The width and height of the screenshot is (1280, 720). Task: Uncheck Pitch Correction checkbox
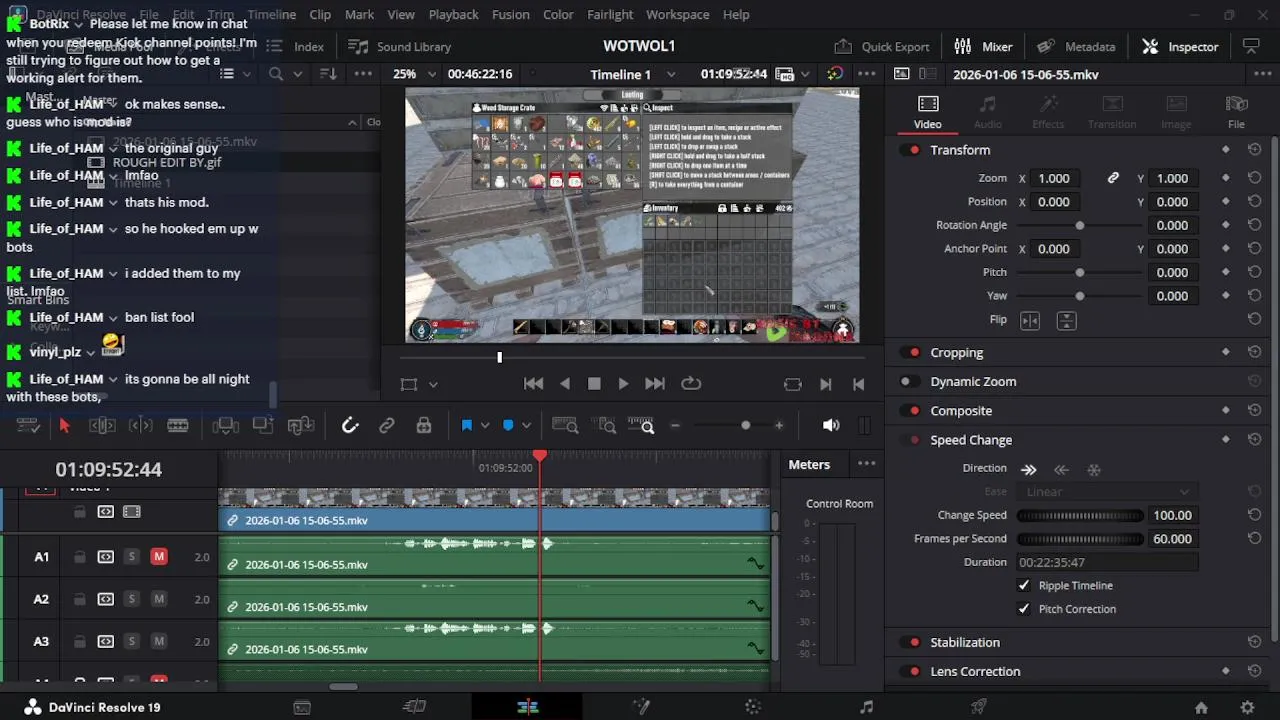[x=1023, y=609]
